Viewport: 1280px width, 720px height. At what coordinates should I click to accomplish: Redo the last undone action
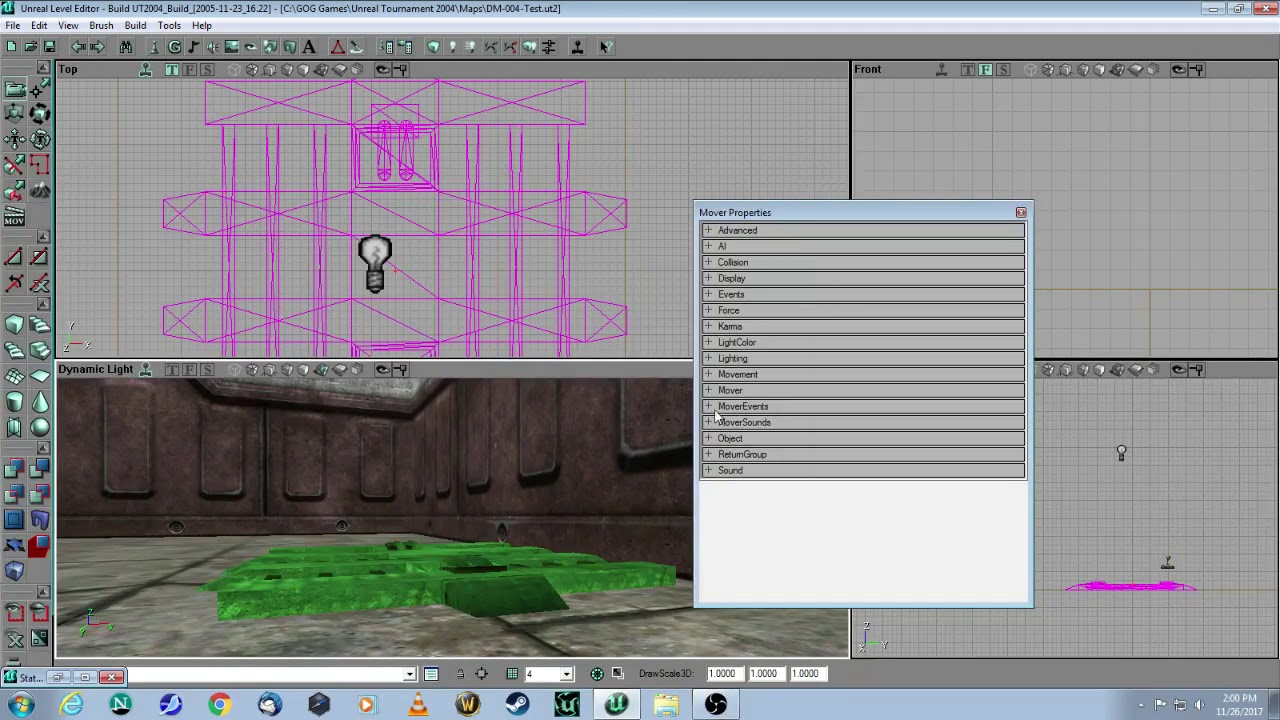(x=97, y=47)
